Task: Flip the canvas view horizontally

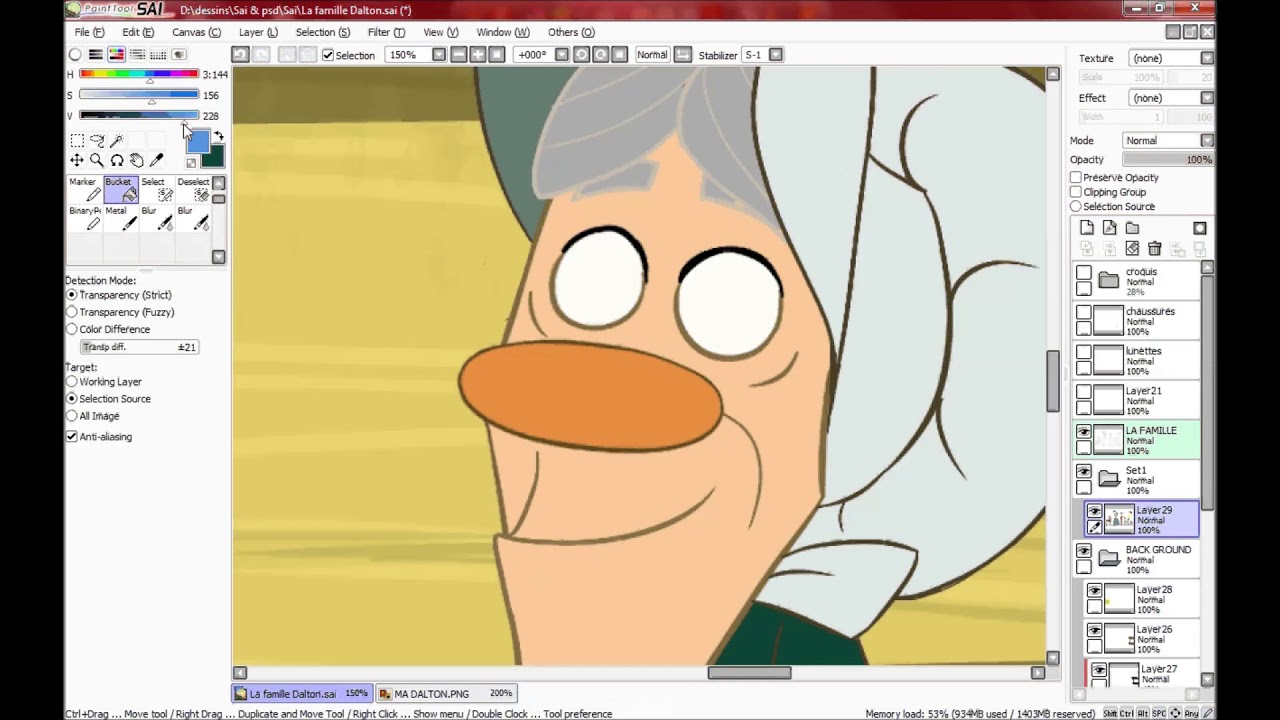Action: 683,55
